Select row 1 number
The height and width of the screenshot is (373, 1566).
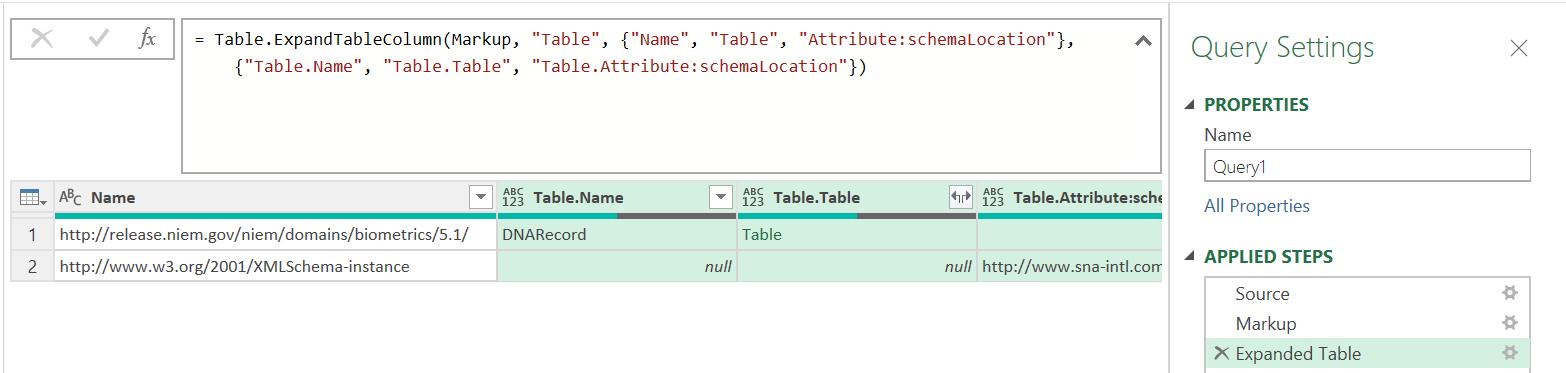32,235
